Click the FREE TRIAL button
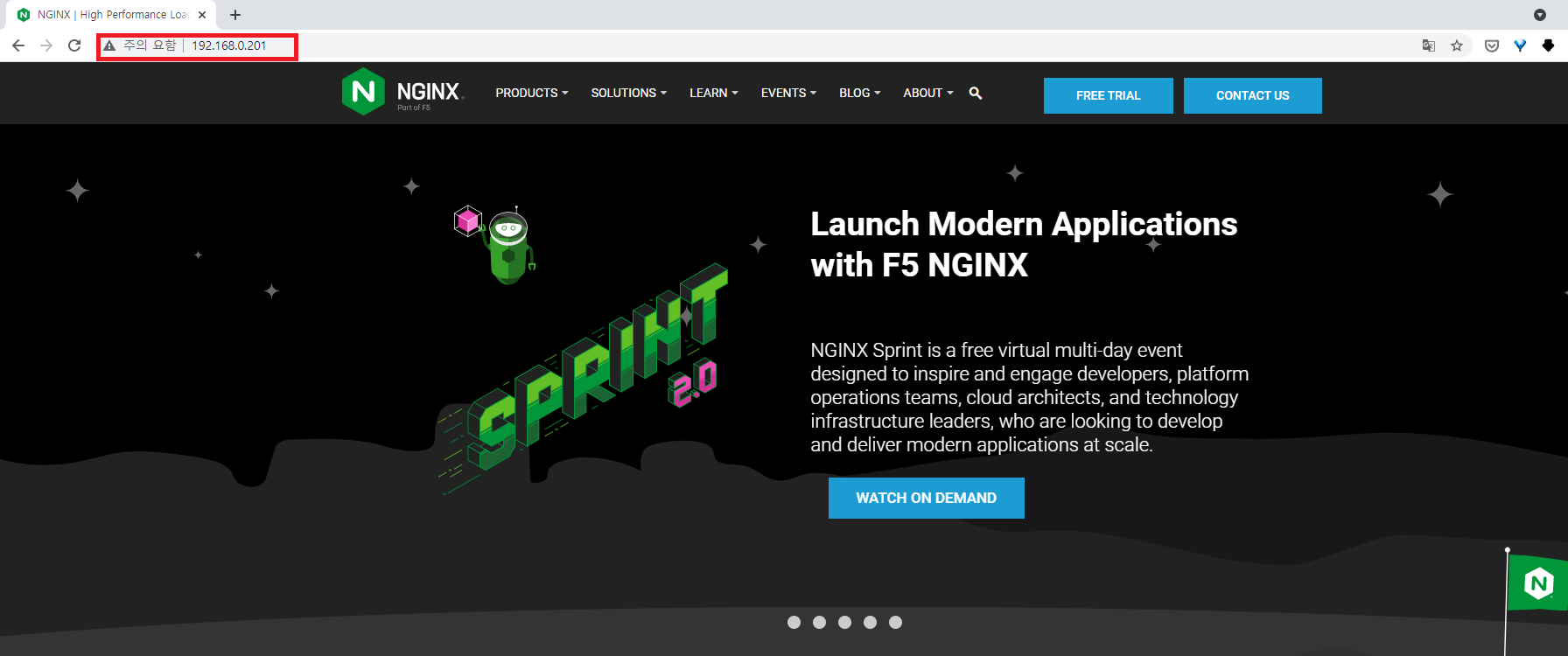1568x656 pixels. point(1109,95)
